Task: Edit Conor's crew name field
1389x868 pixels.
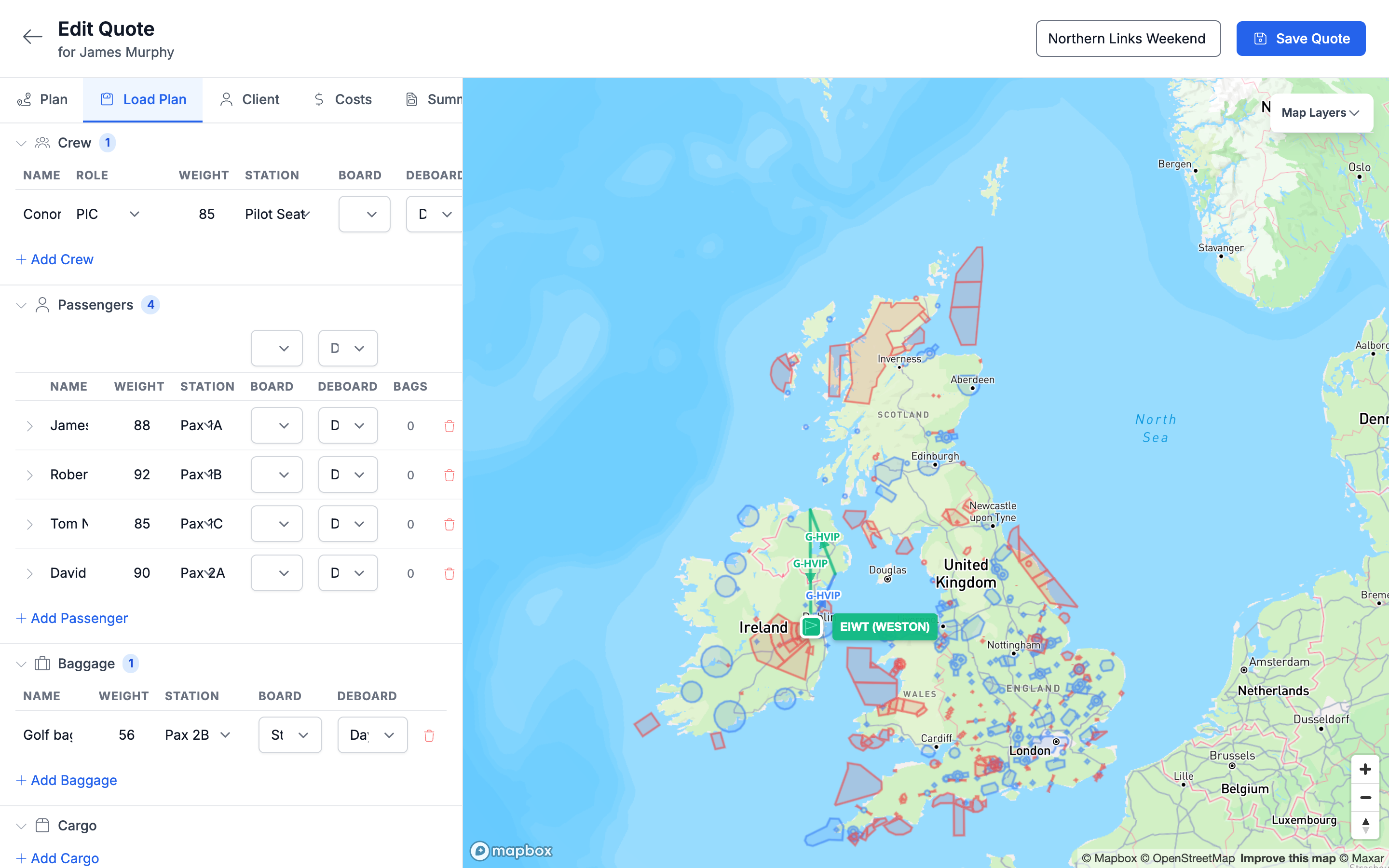Action: click(42, 214)
